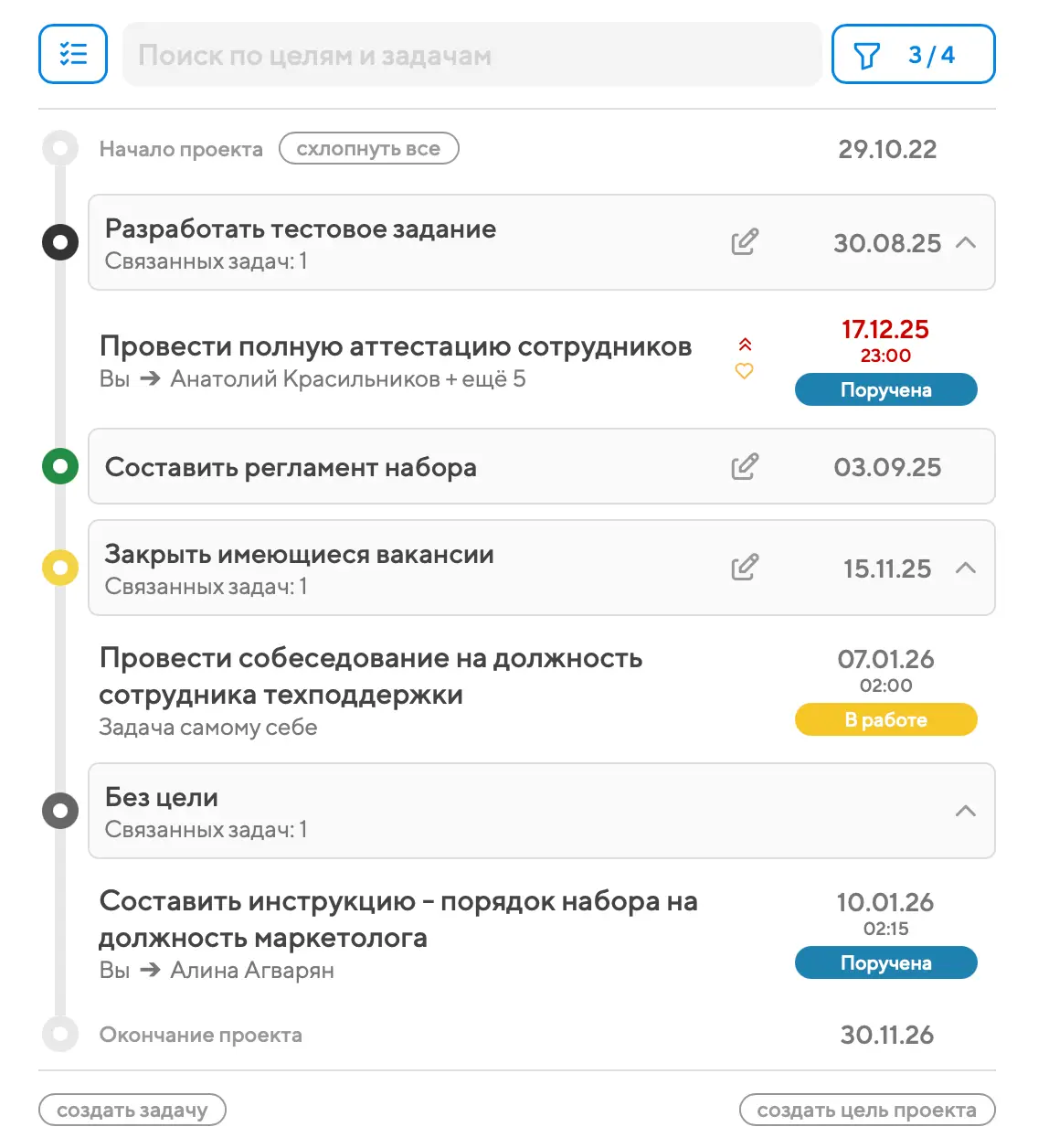Screen dimensions: 1038x1148
Task: Click the red high-priority double-chevron icon
Action: (745, 345)
